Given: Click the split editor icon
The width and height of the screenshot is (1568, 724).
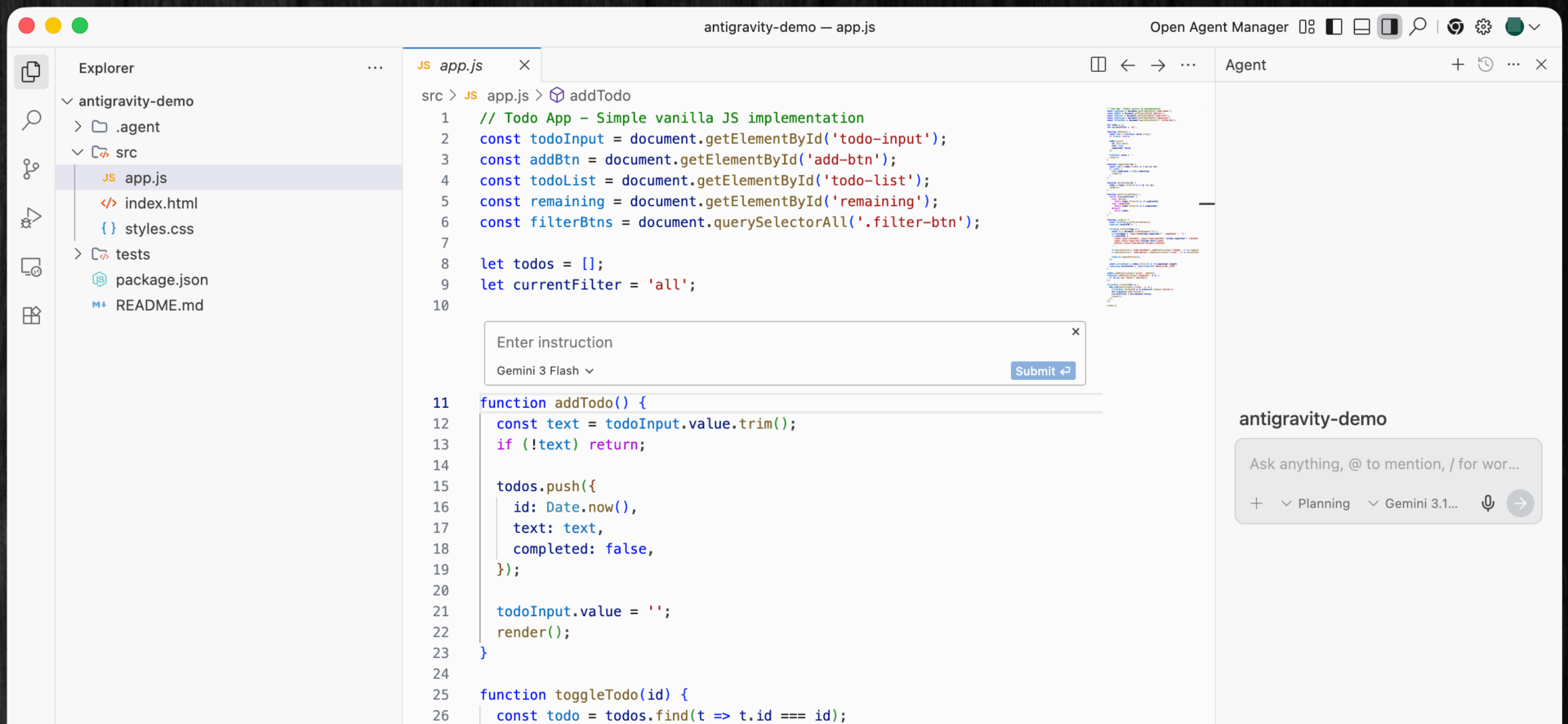Looking at the screenshot, I should coord(1098,65).
